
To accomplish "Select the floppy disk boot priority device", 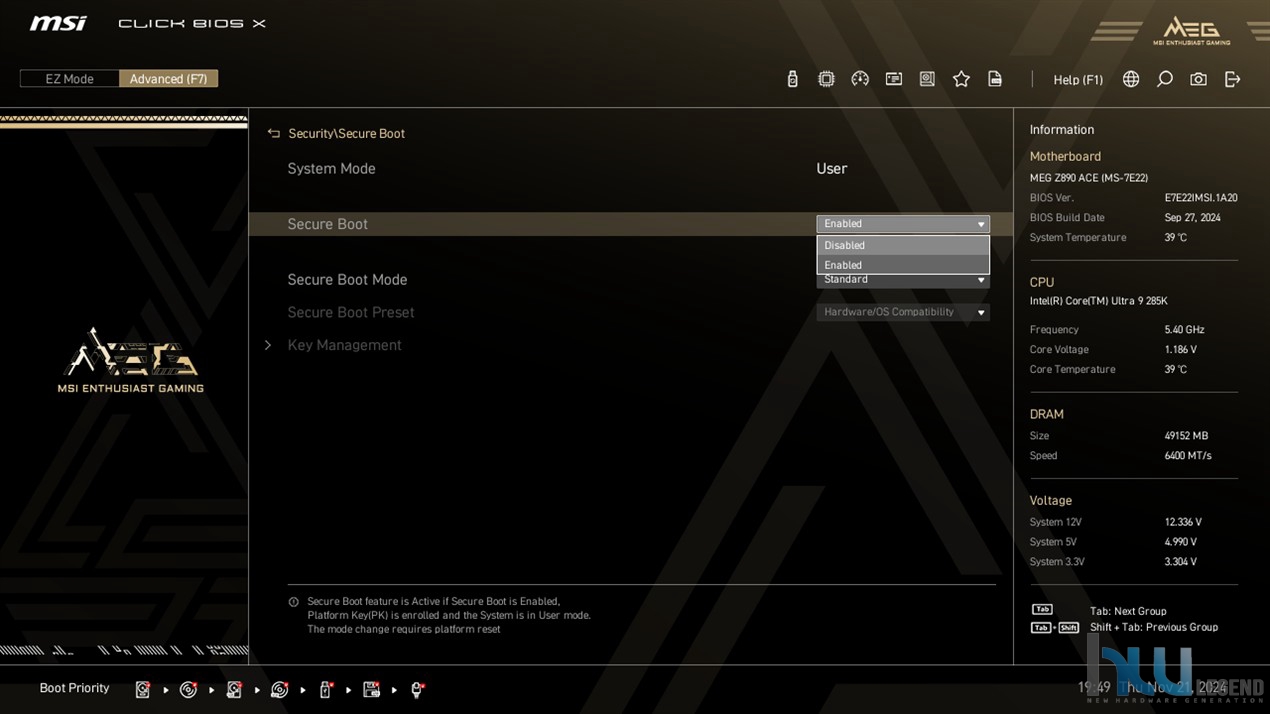I will coord(371,689).
